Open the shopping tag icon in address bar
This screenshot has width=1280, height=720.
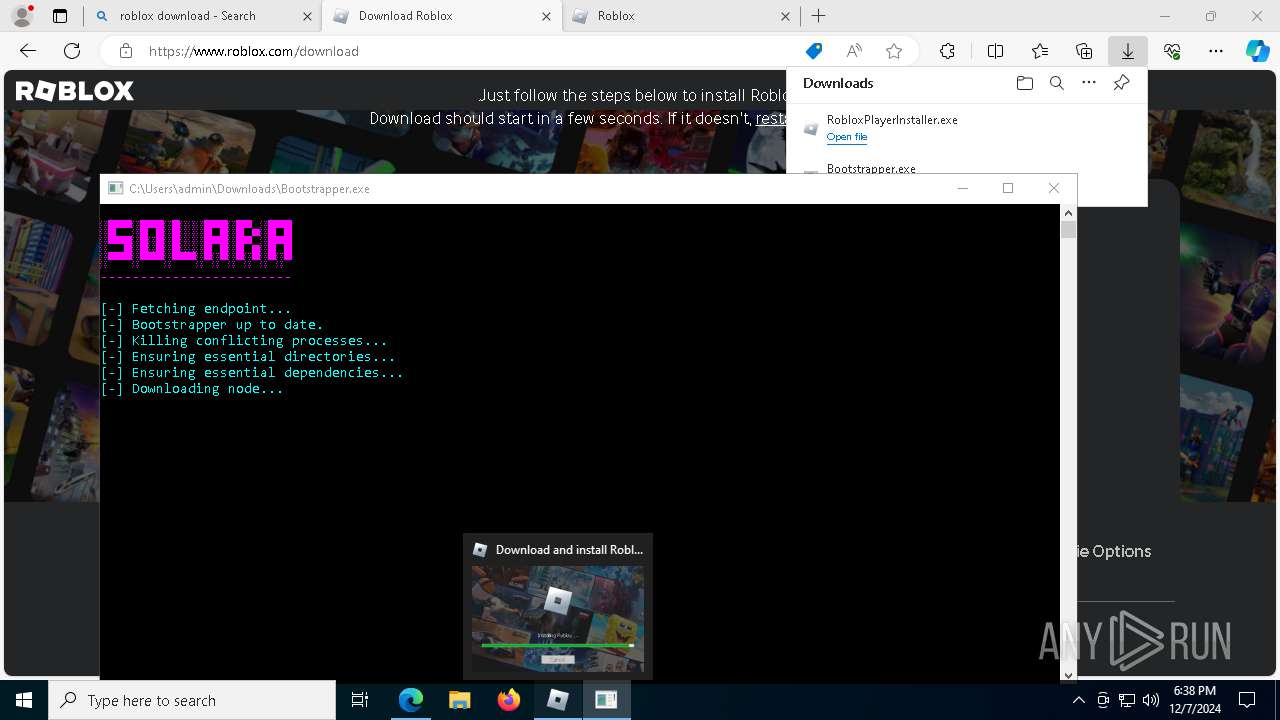click(x=814, y=51)
